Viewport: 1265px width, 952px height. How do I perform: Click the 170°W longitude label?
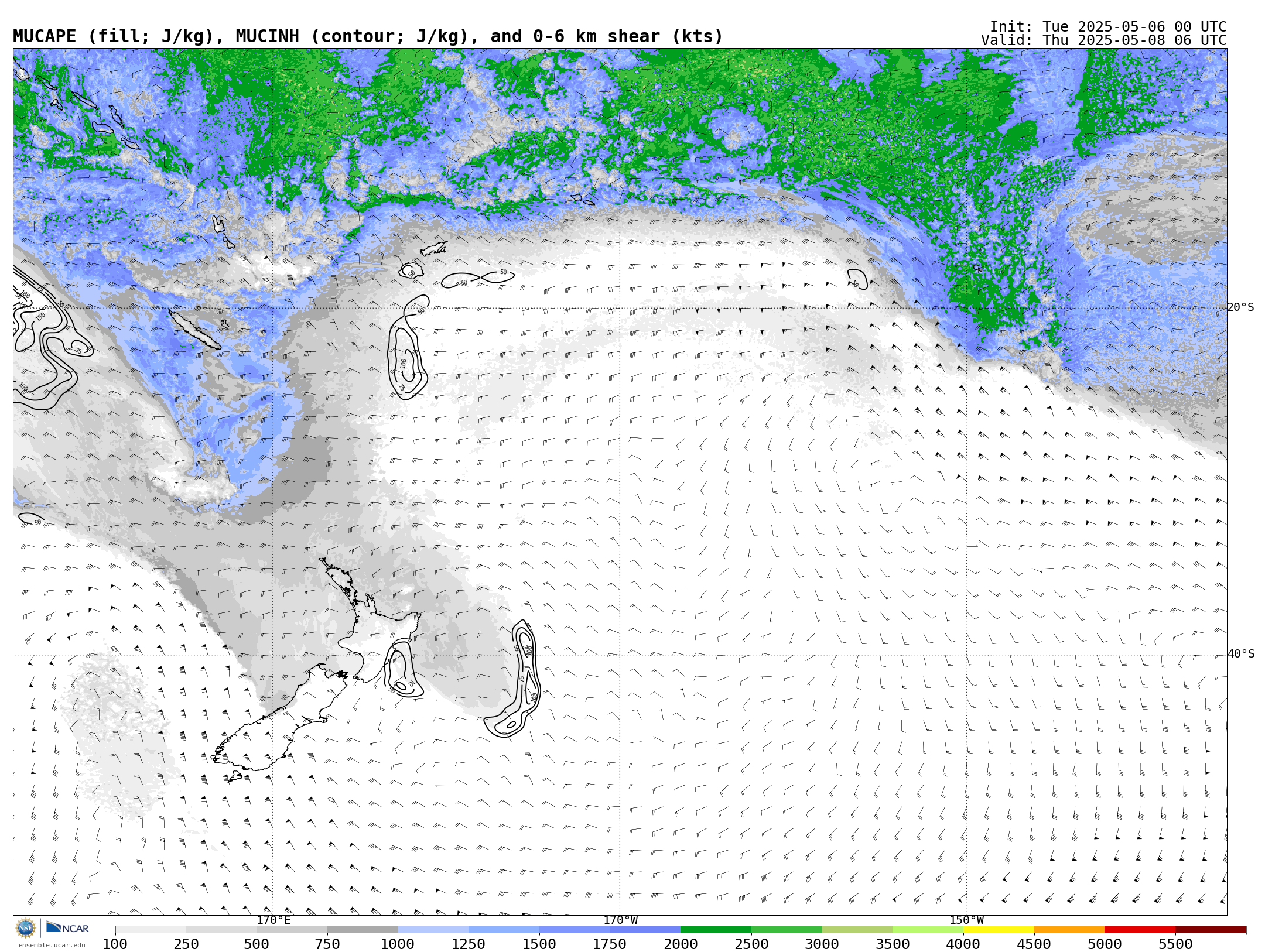620,920
